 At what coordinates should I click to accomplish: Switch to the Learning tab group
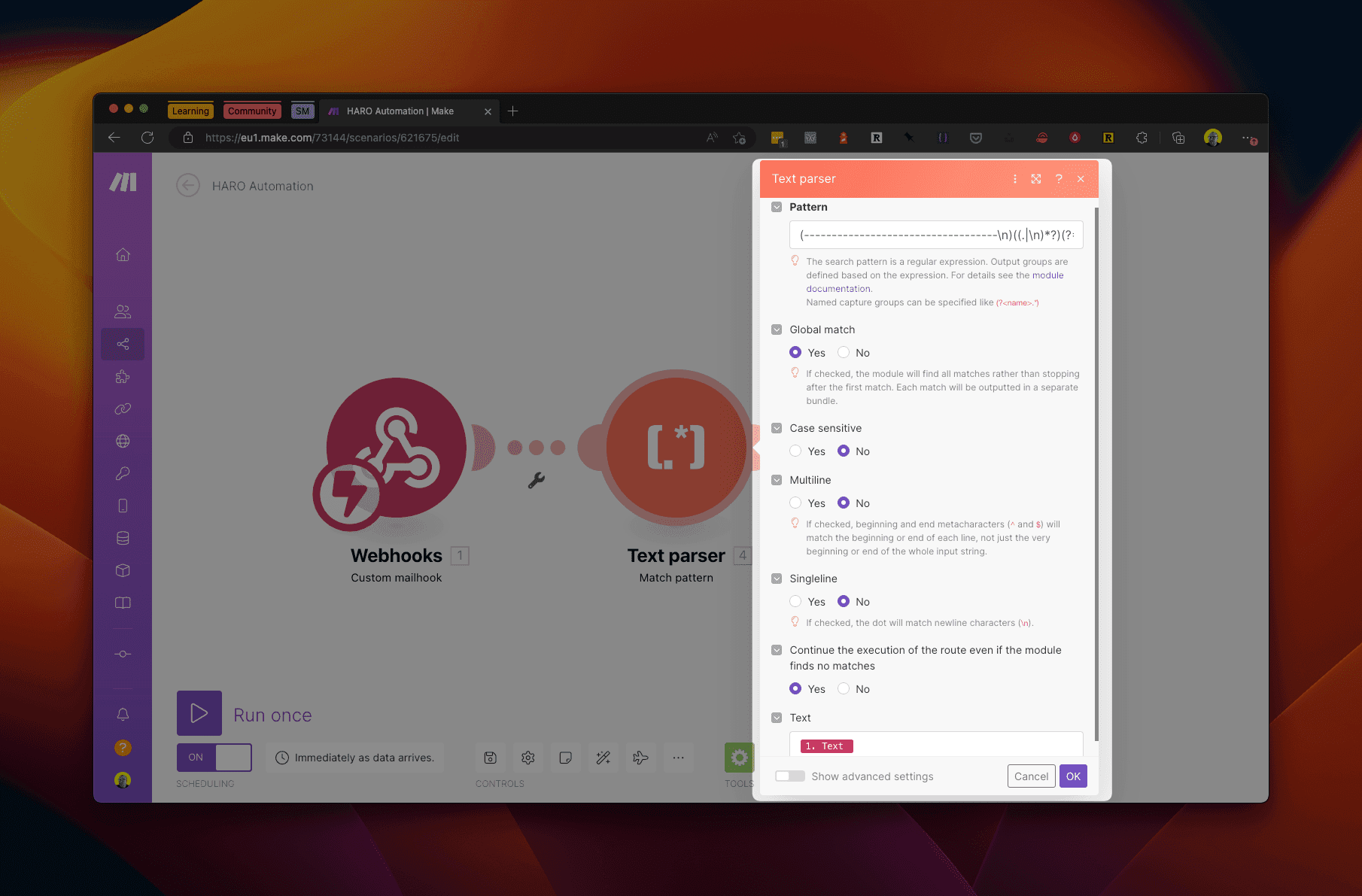pyautogui.click(x=190, y=111)
